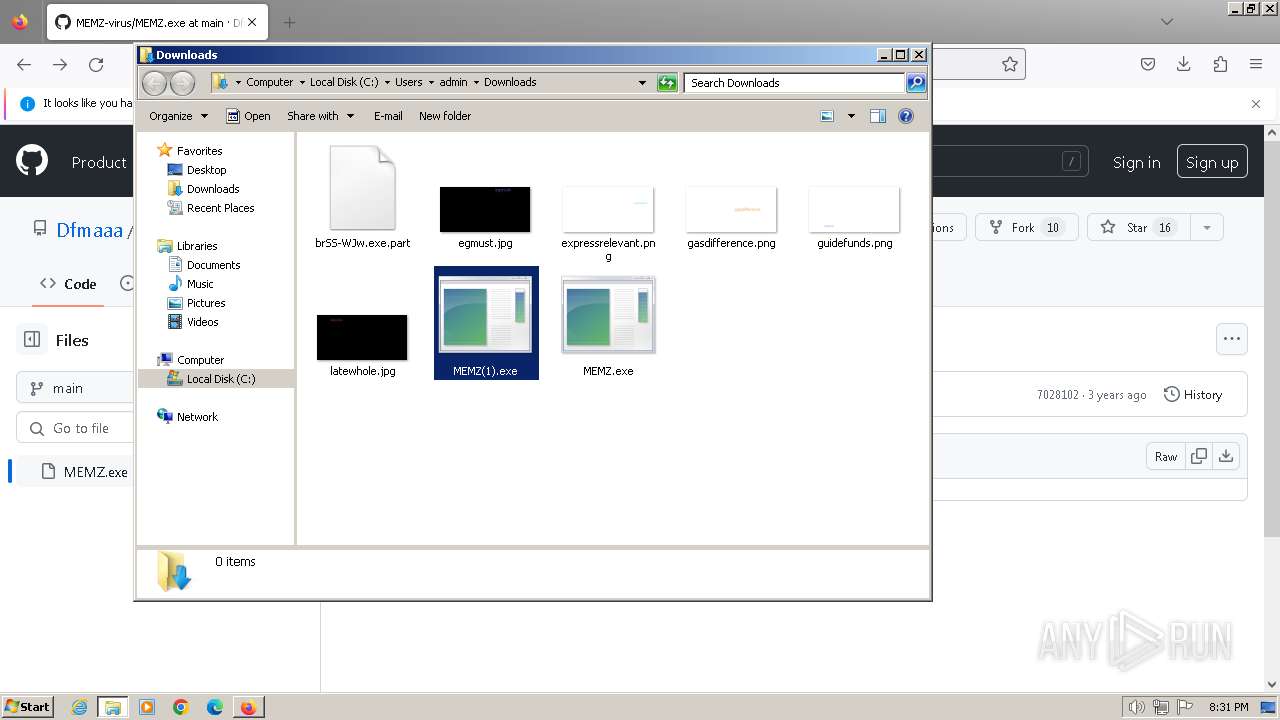The image size is (1280, 720).
Task: Select the latewhole.jpg thumbnail
Action: tap(362, 337)
